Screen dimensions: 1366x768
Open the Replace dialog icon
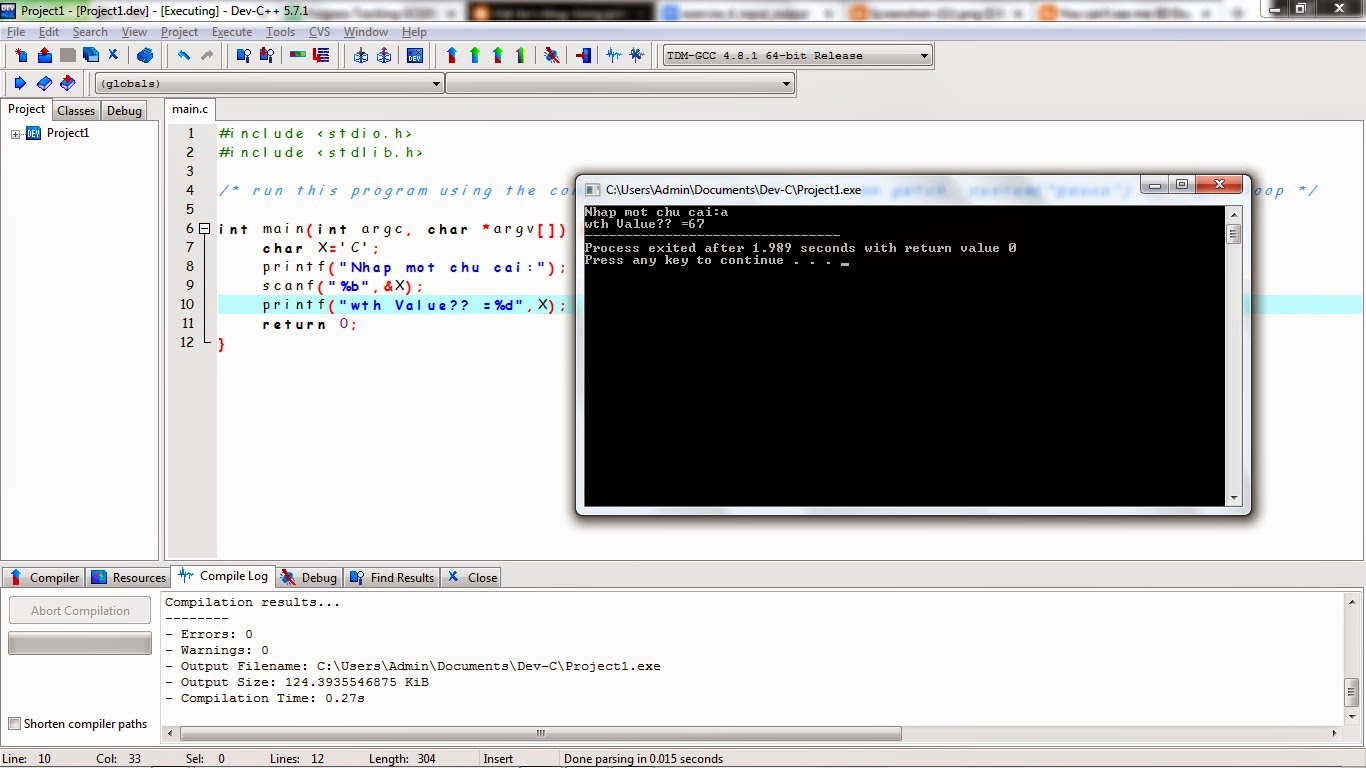click(266, 55)
